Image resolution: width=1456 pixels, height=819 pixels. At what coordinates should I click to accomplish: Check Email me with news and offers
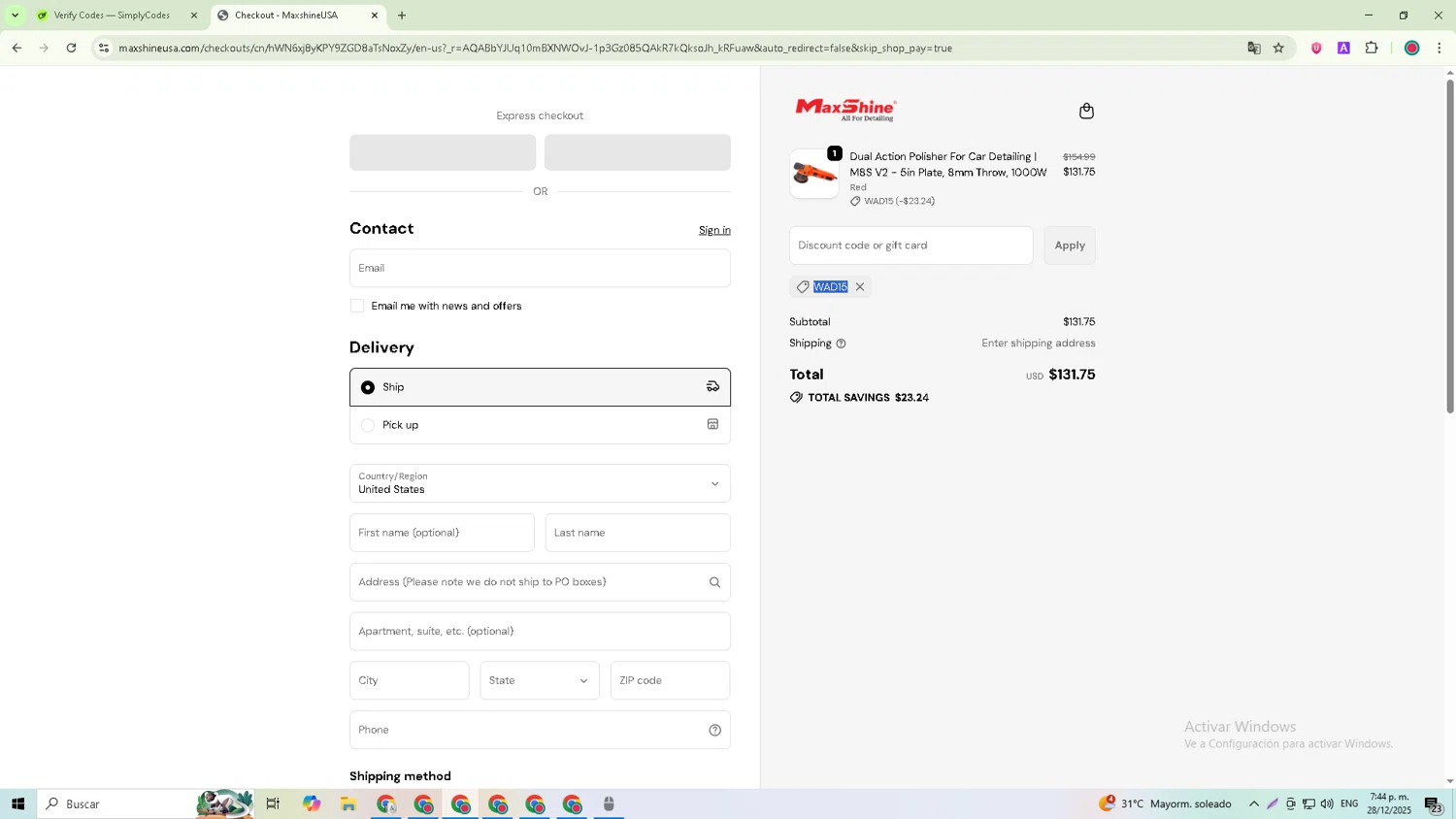click(357, 306)
